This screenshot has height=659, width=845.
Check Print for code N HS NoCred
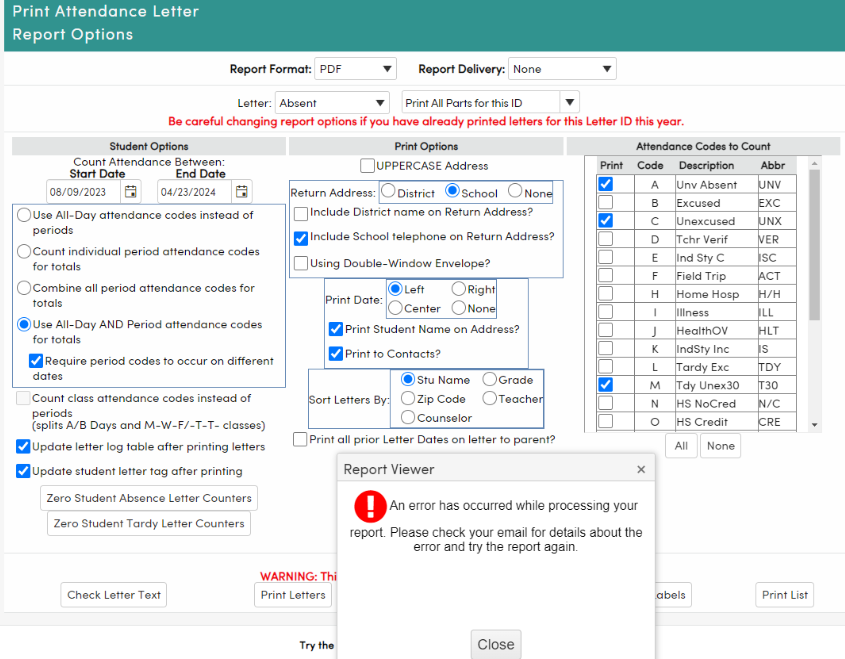click(x=606, y=403)
